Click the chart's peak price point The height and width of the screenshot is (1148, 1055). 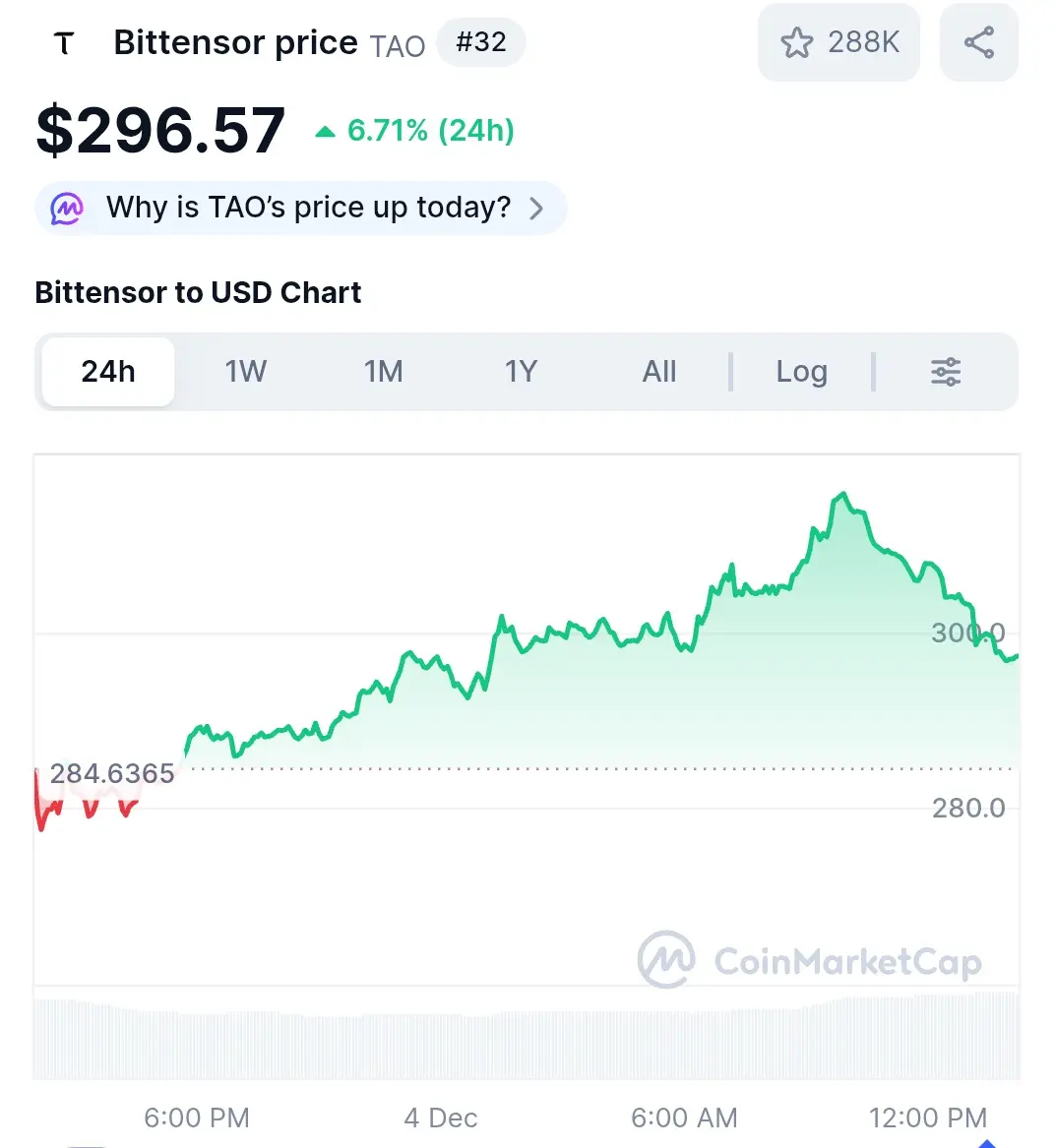point(842,494)
